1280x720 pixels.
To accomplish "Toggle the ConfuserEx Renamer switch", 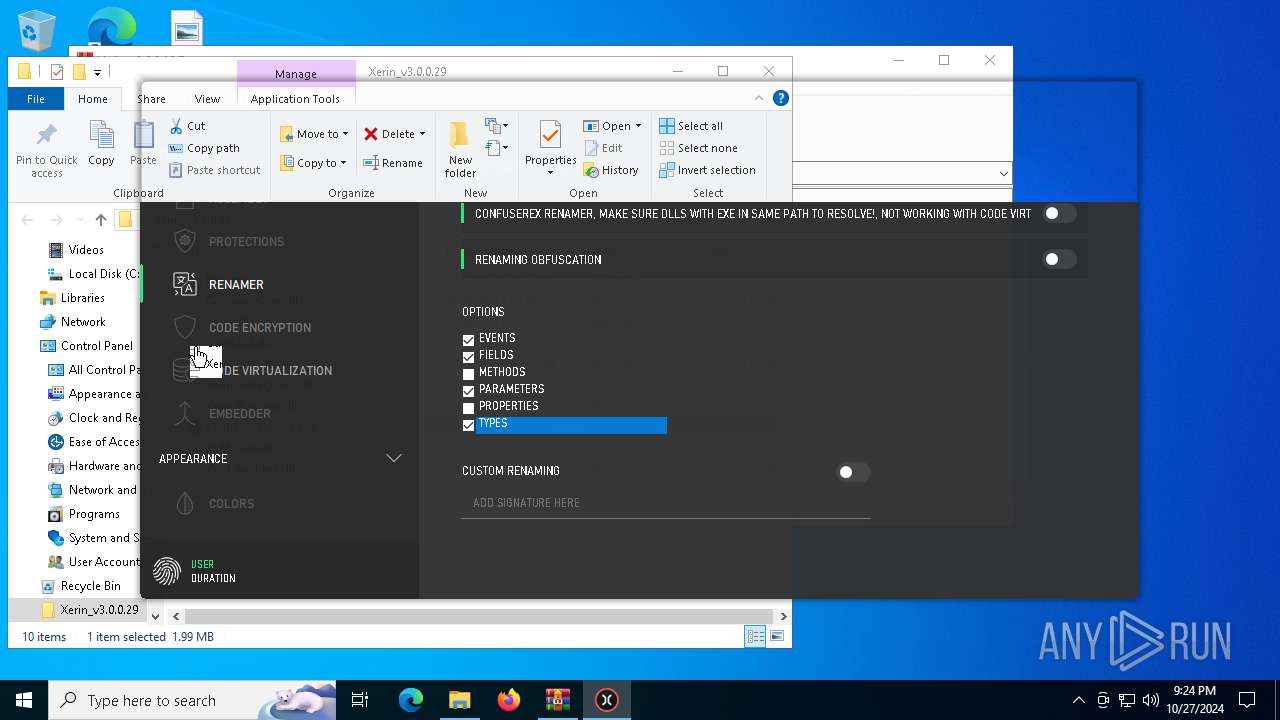I will click(1059, 213).
